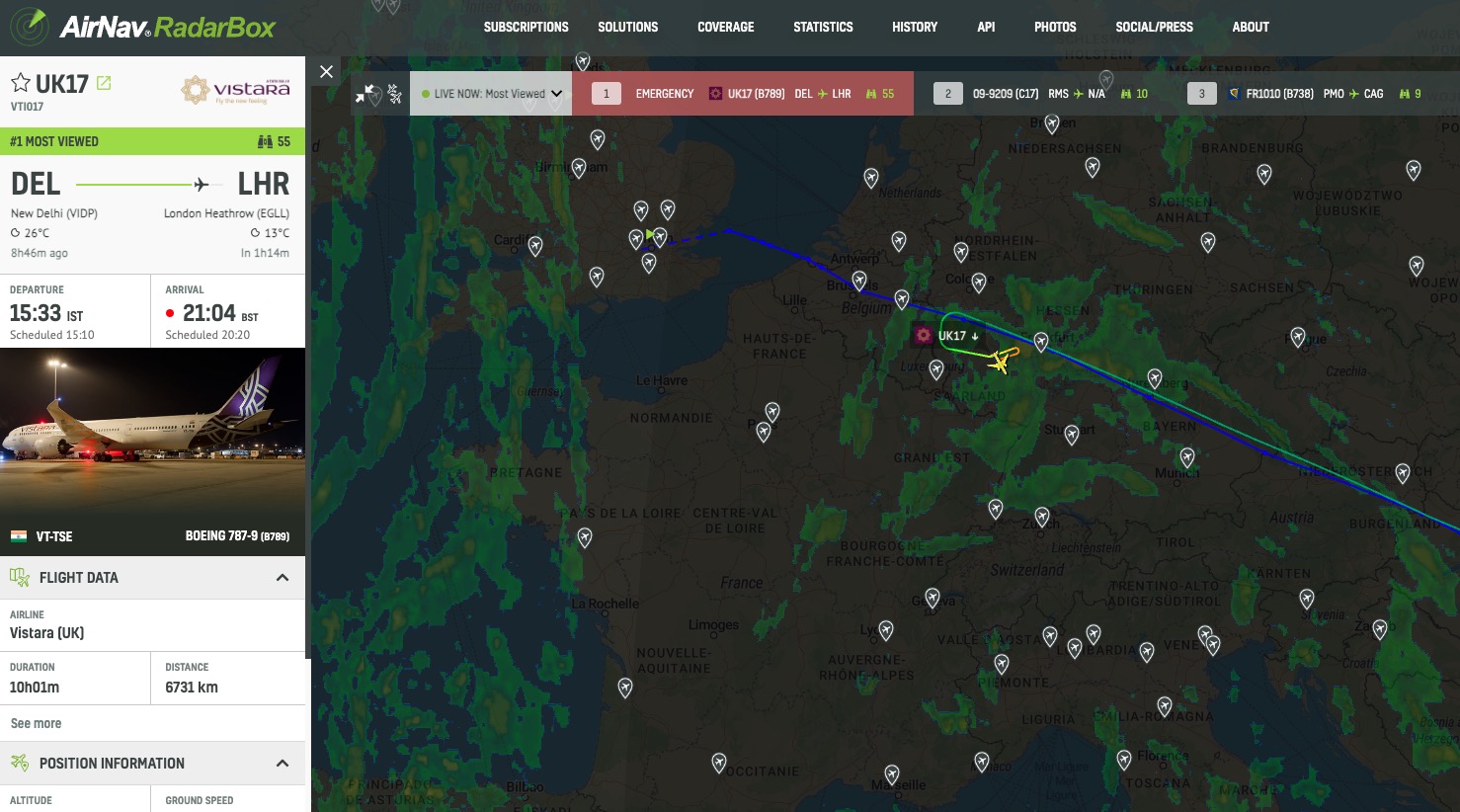Click the airport marker near Luxembourg
1460x812 pixels.
coord(936,369)
